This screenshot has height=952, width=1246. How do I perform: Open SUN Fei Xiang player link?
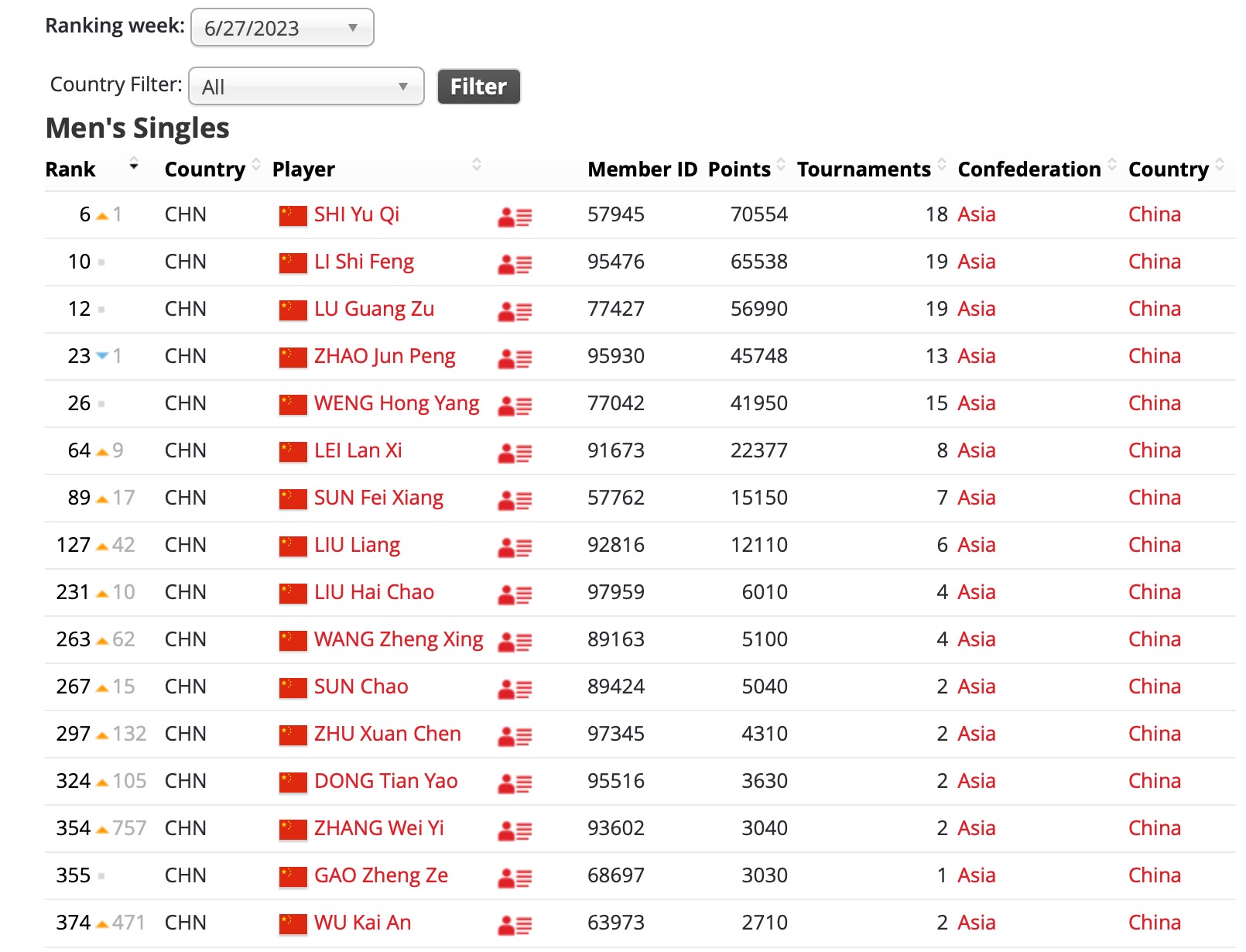378,498
